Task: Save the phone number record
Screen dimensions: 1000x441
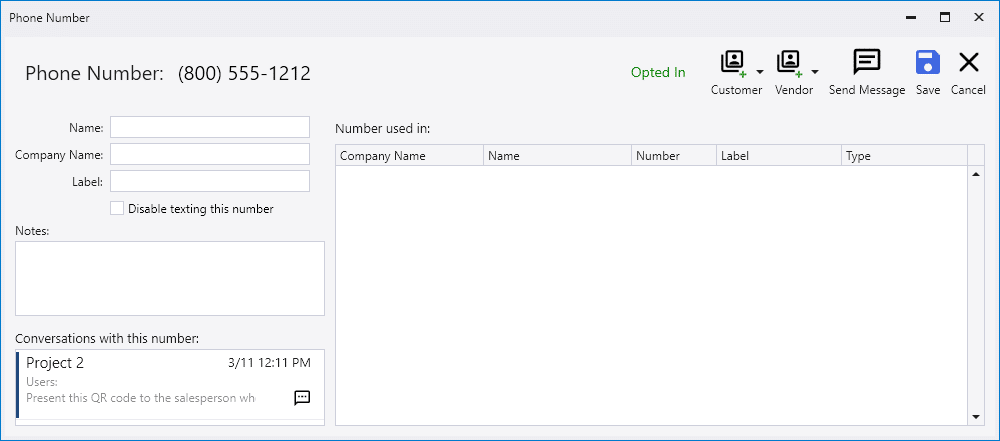Action: (927, 63)
